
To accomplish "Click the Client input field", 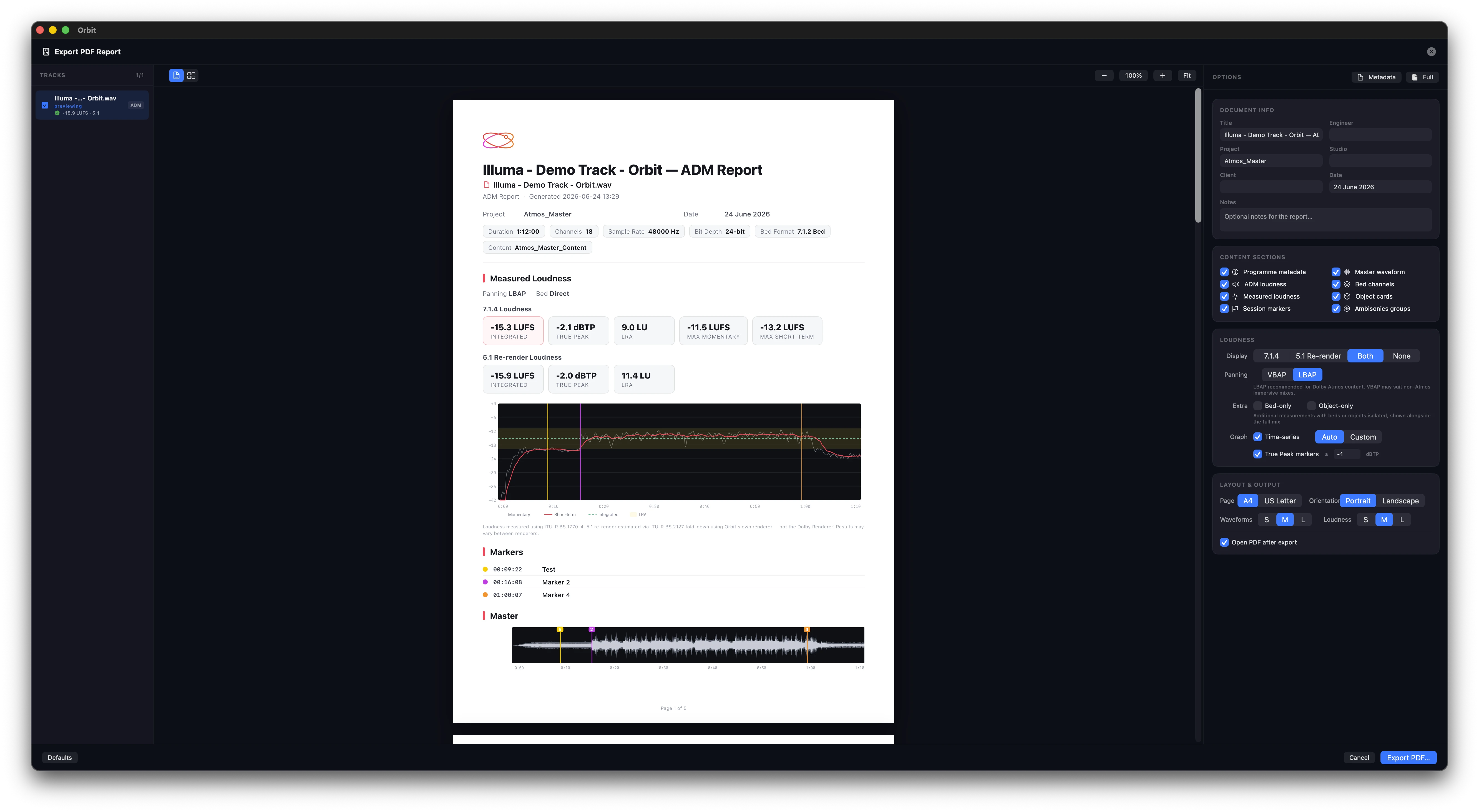I will click(1271, 187).
